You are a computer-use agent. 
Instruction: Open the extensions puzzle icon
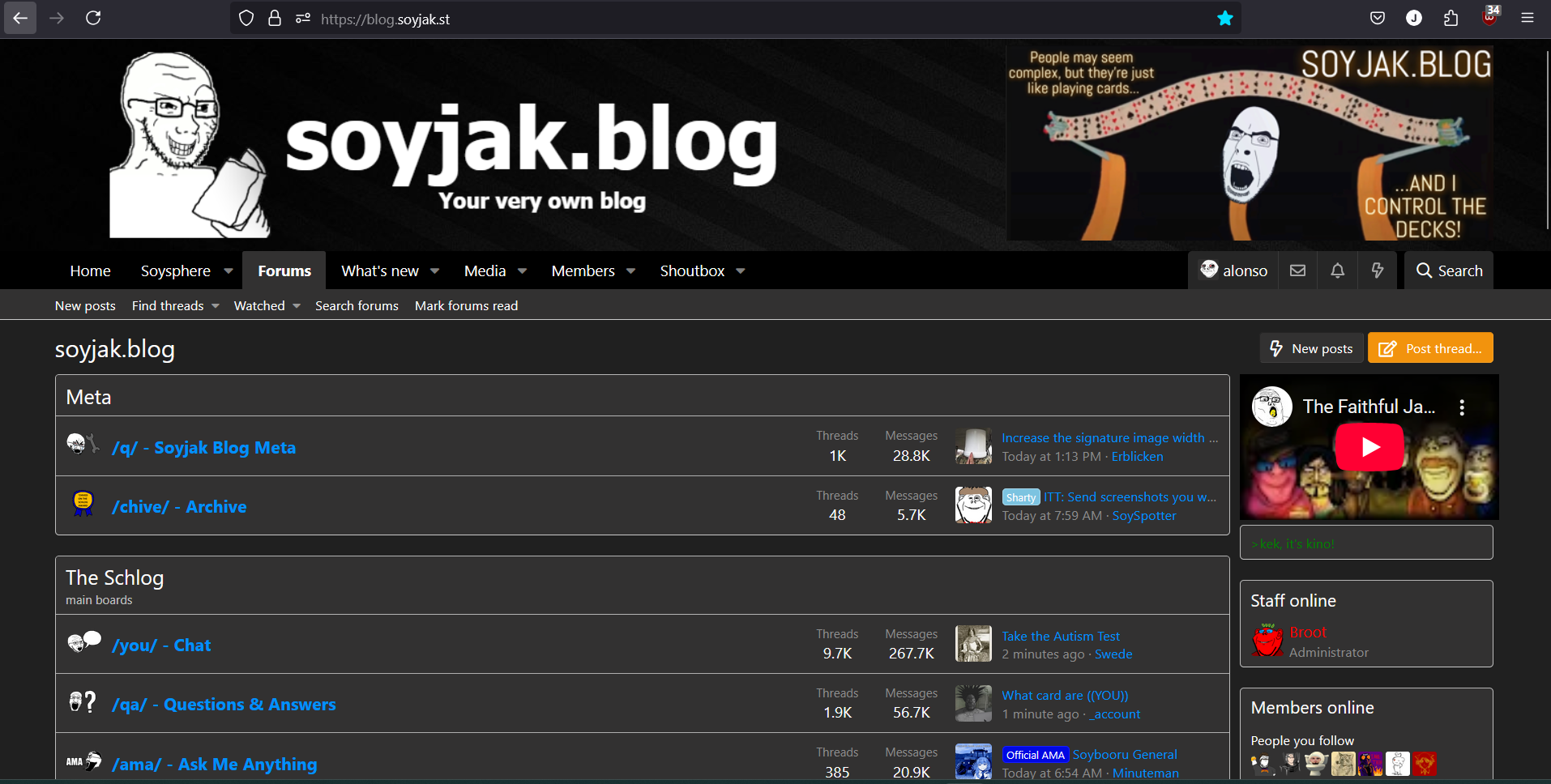click(x=1451, y=18)
